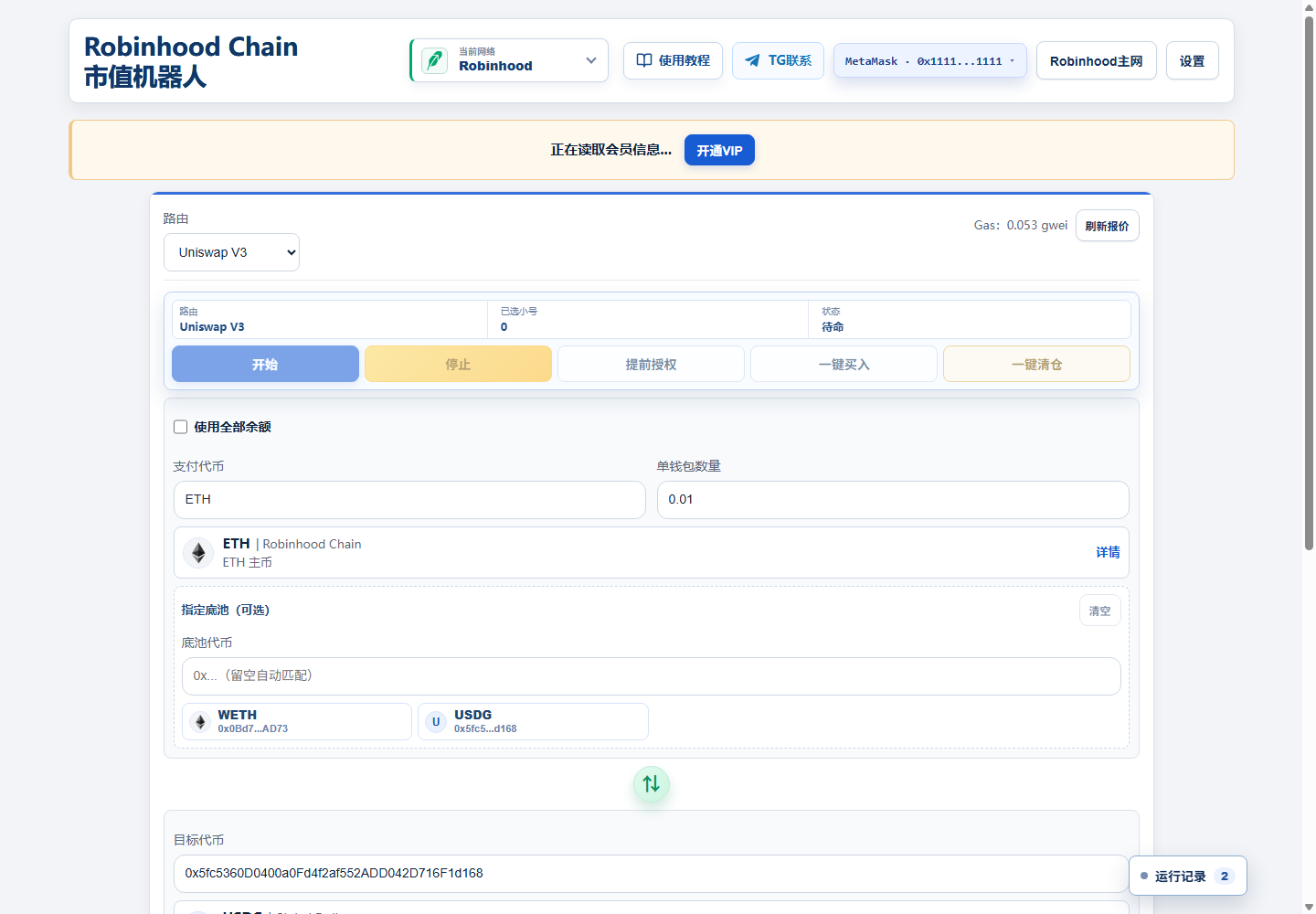Click 提前授权 pre-approve button
Screen dimensions: 1316x914
pos(651,364)
